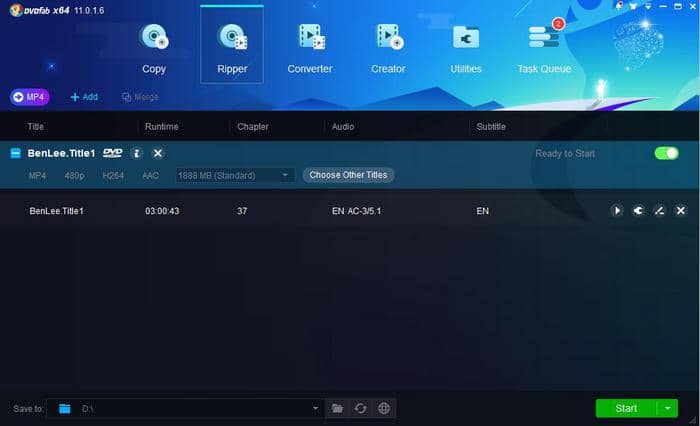Open the Start button dropdown arrow
The image size is (700, 426).
668,408
